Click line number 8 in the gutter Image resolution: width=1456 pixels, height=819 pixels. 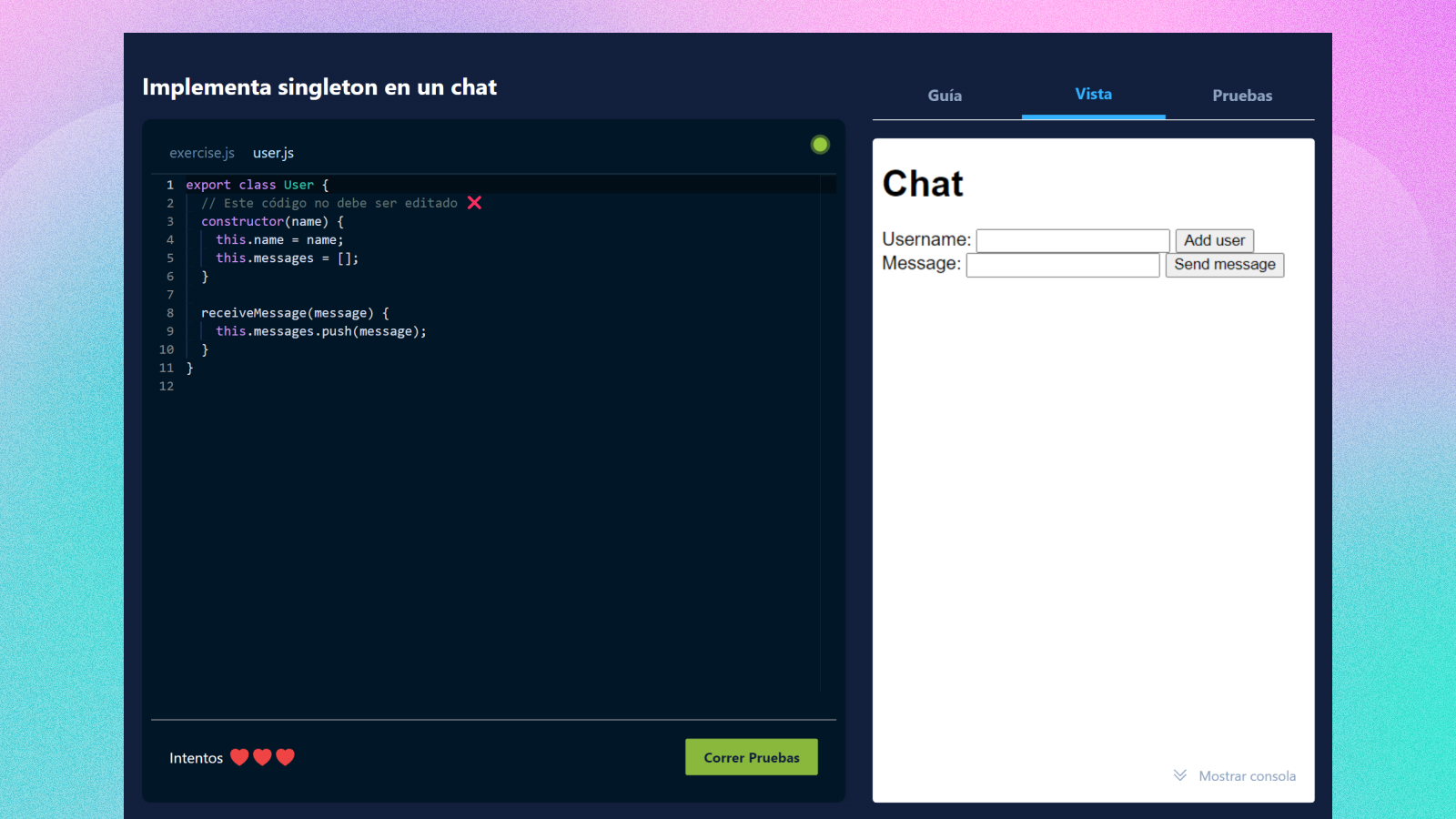tap(169, 313)
